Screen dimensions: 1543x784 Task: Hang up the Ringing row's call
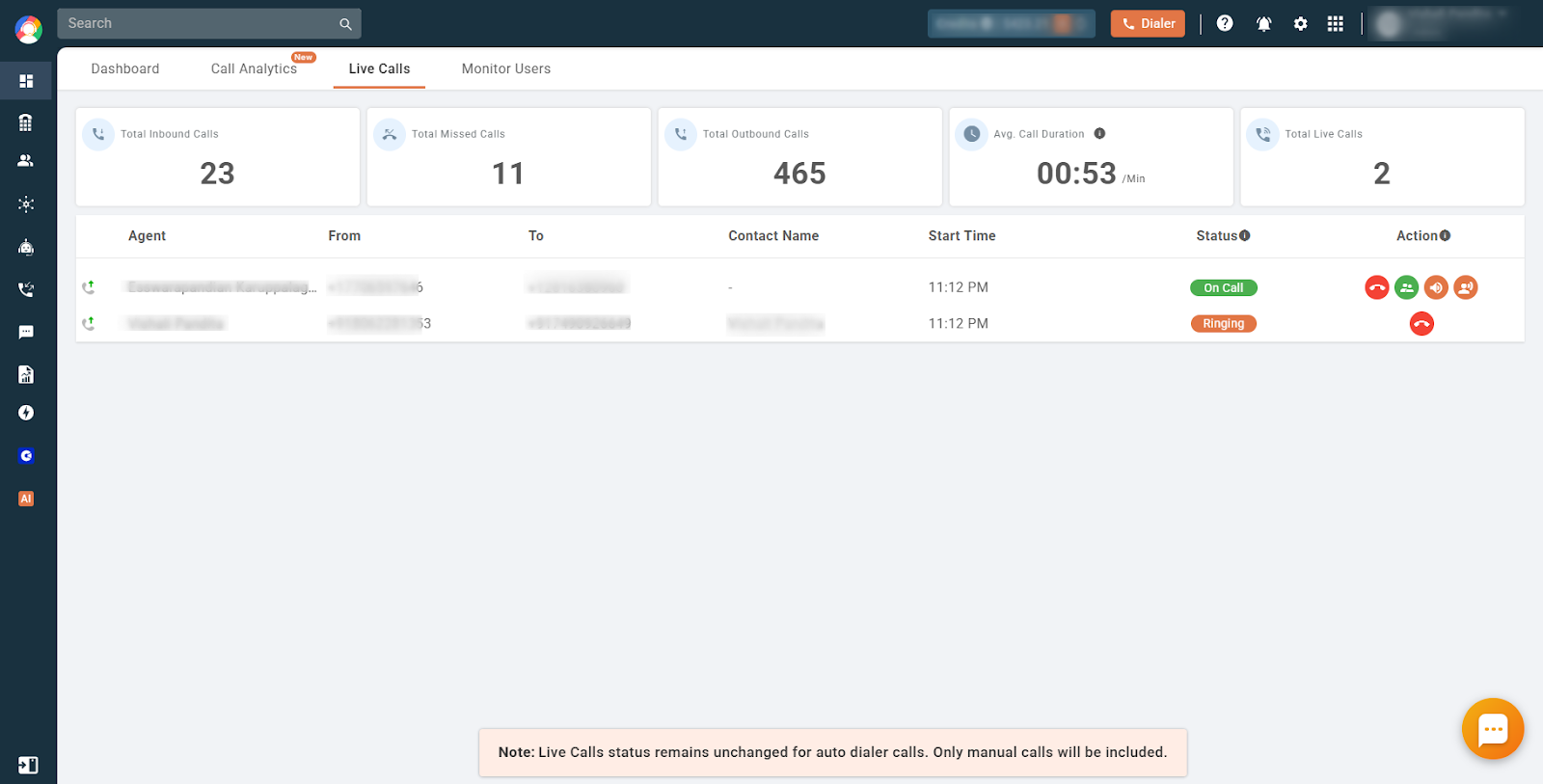(x=1421, y=324)
